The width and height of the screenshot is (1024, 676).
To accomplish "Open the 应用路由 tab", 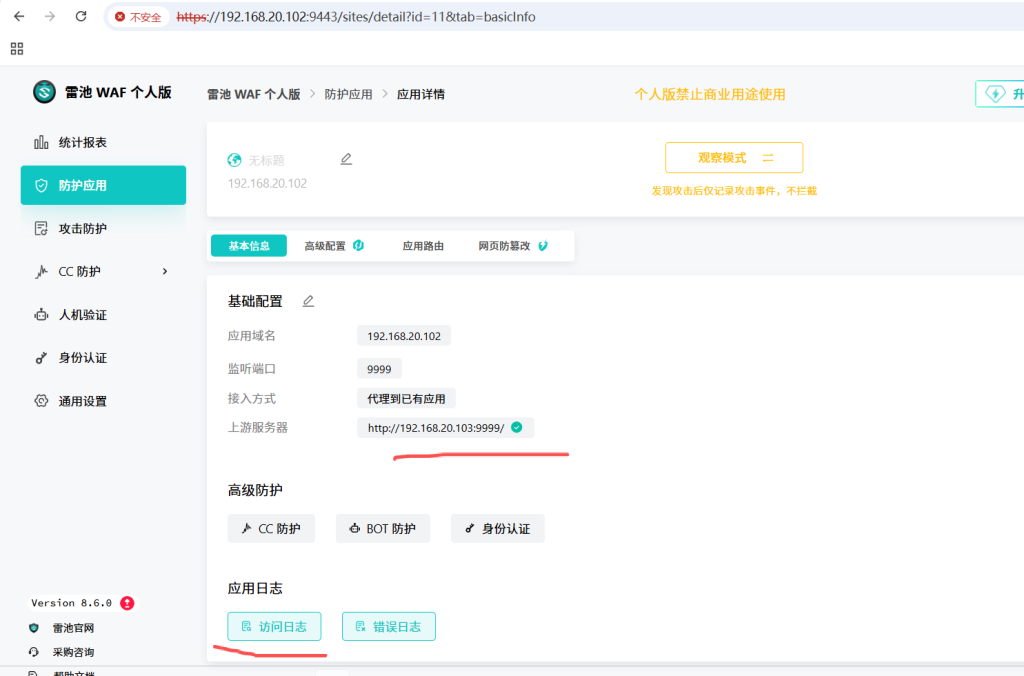I will click(x=423, y=246).
